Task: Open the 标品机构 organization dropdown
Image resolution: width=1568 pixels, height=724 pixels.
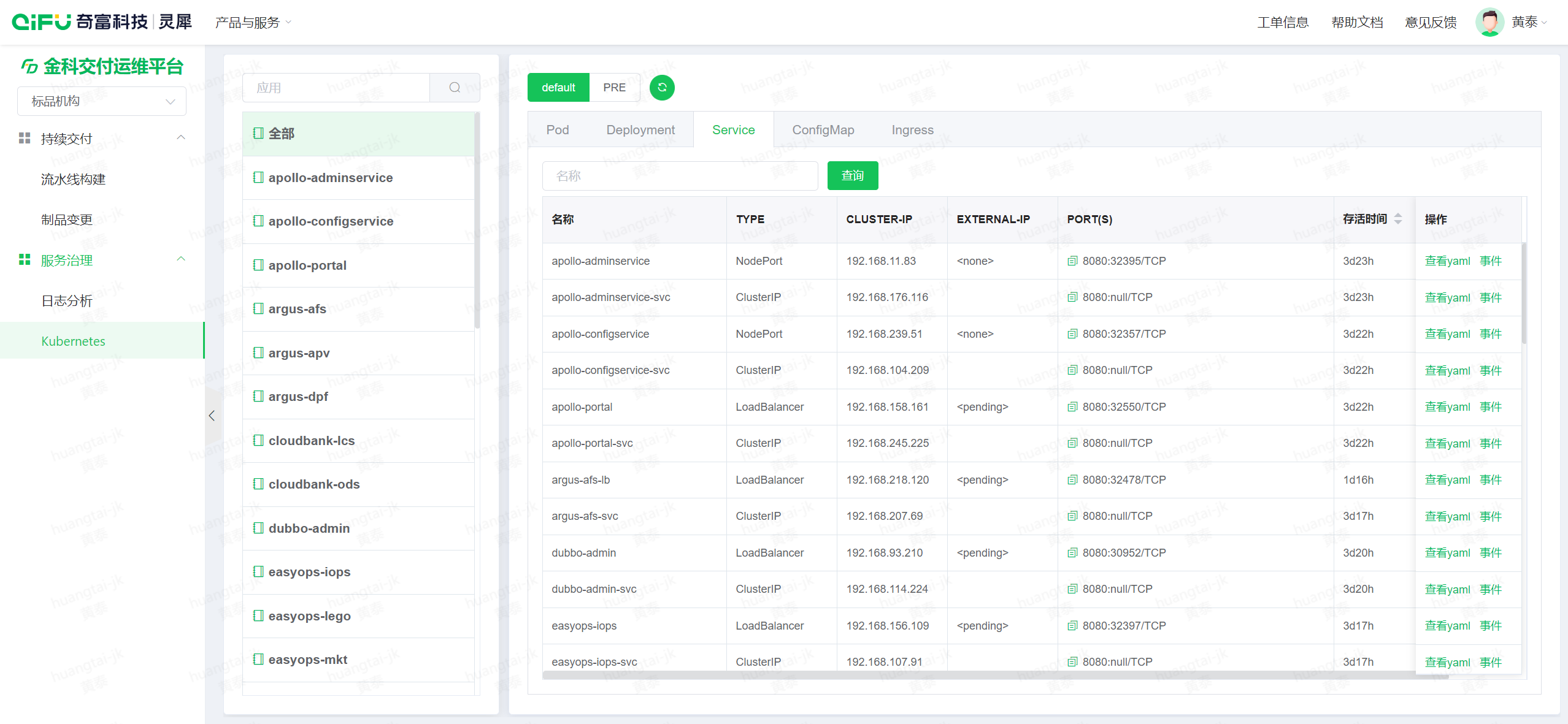Action: 101,101
